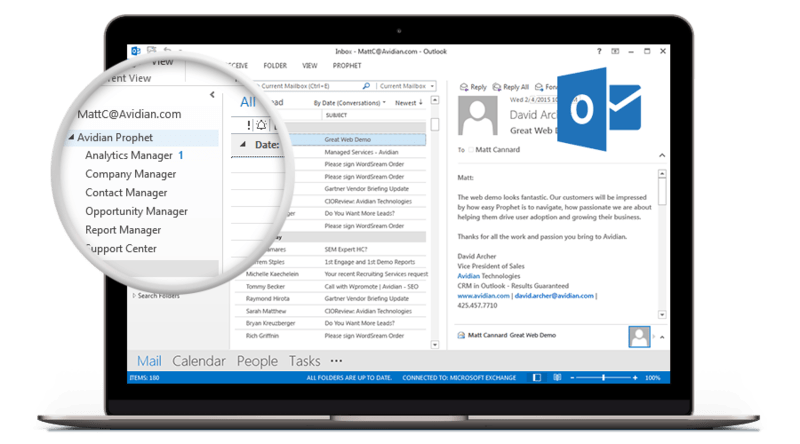This screenshot has height=444, width=800.
Task: Click the Avidian link in signature
Action: pos(468,276)
